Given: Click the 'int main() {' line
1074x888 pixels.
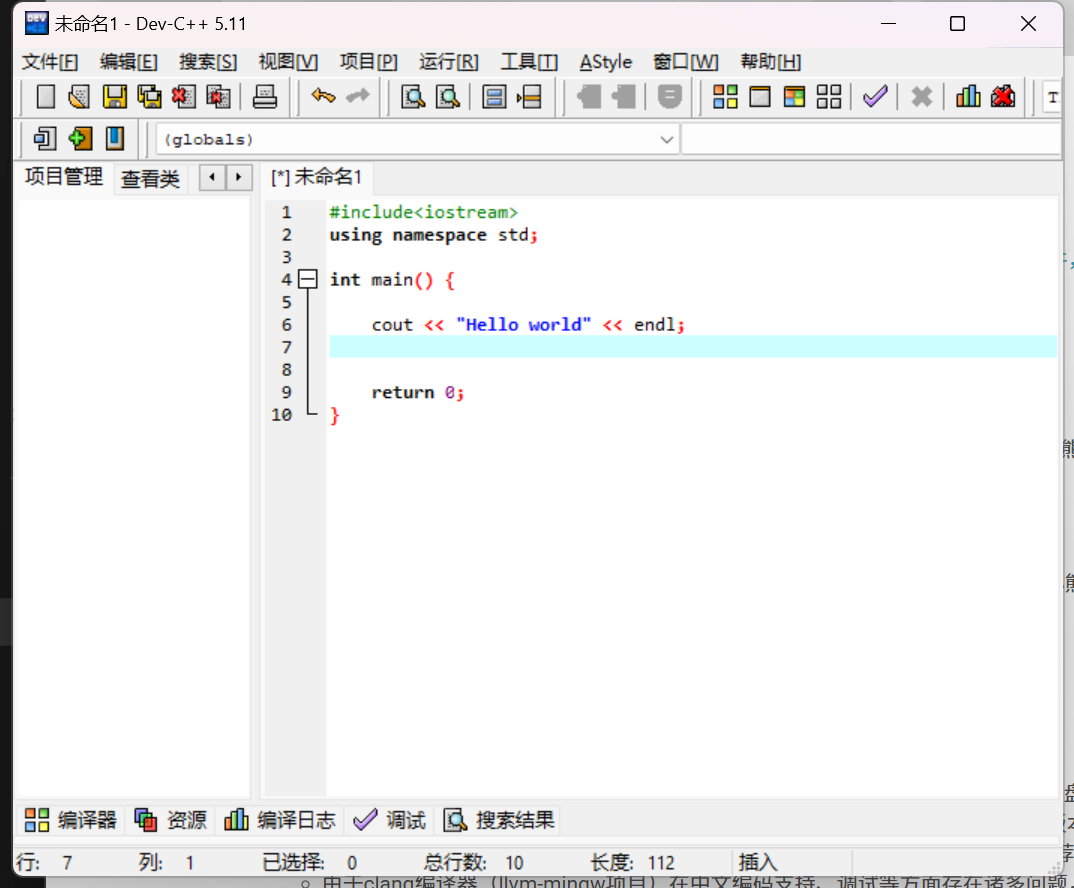Looking at the screenshot, I should (x=392, y=280).
